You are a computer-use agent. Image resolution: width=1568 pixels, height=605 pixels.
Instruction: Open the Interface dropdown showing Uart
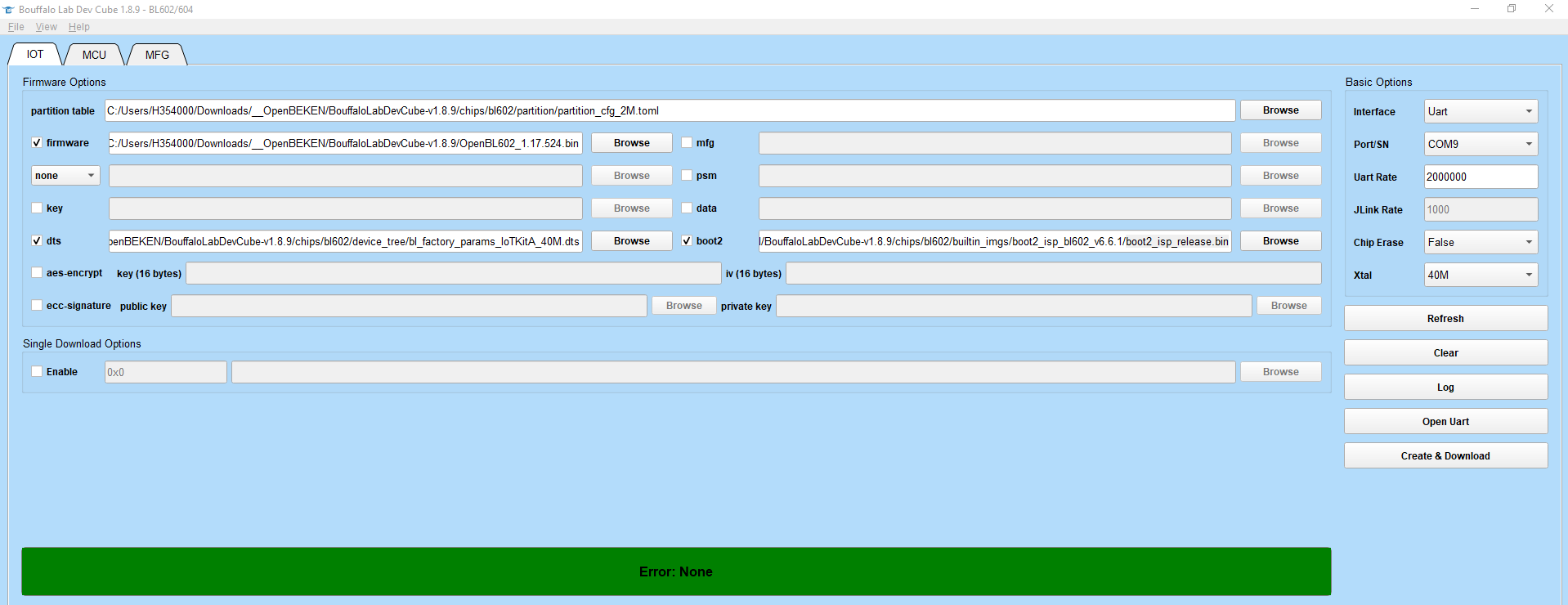pyautogui.click(x=1481, y=111)
